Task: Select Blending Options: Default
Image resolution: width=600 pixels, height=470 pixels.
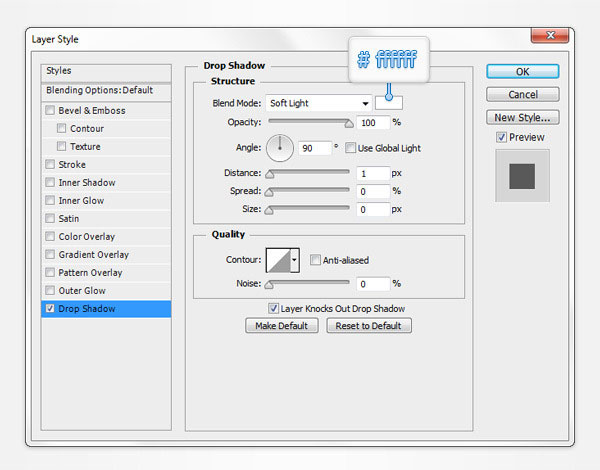Action: click(x=106, y=91)
